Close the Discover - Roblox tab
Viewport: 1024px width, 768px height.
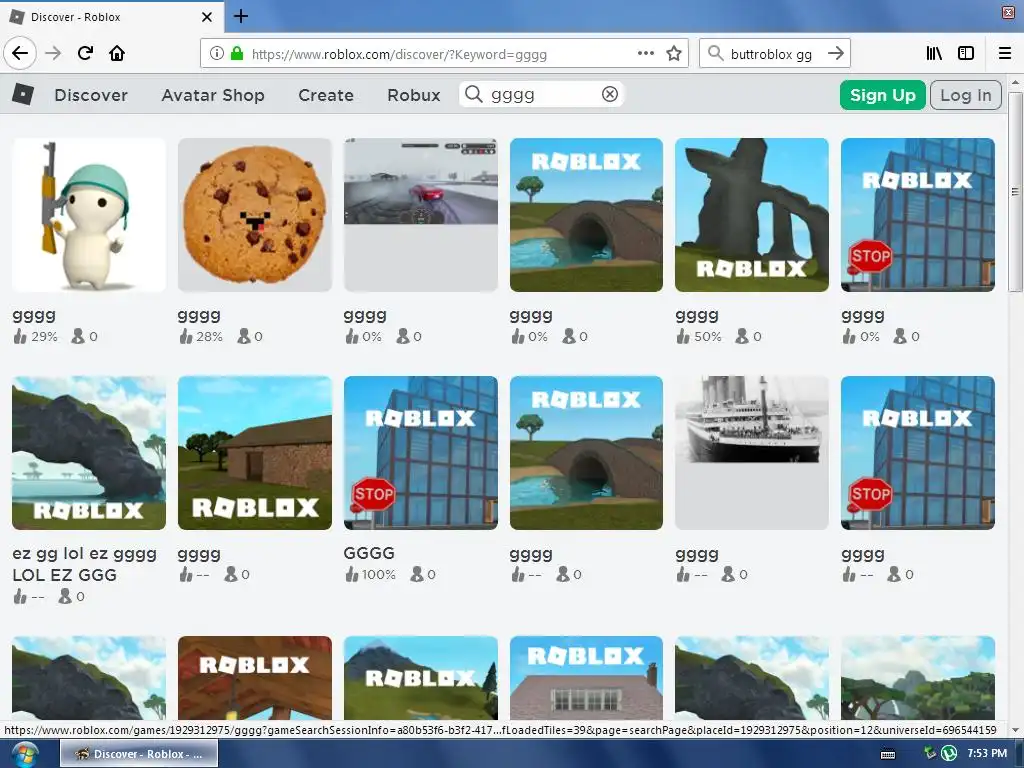pyautogui.click(x=207, y=17)
